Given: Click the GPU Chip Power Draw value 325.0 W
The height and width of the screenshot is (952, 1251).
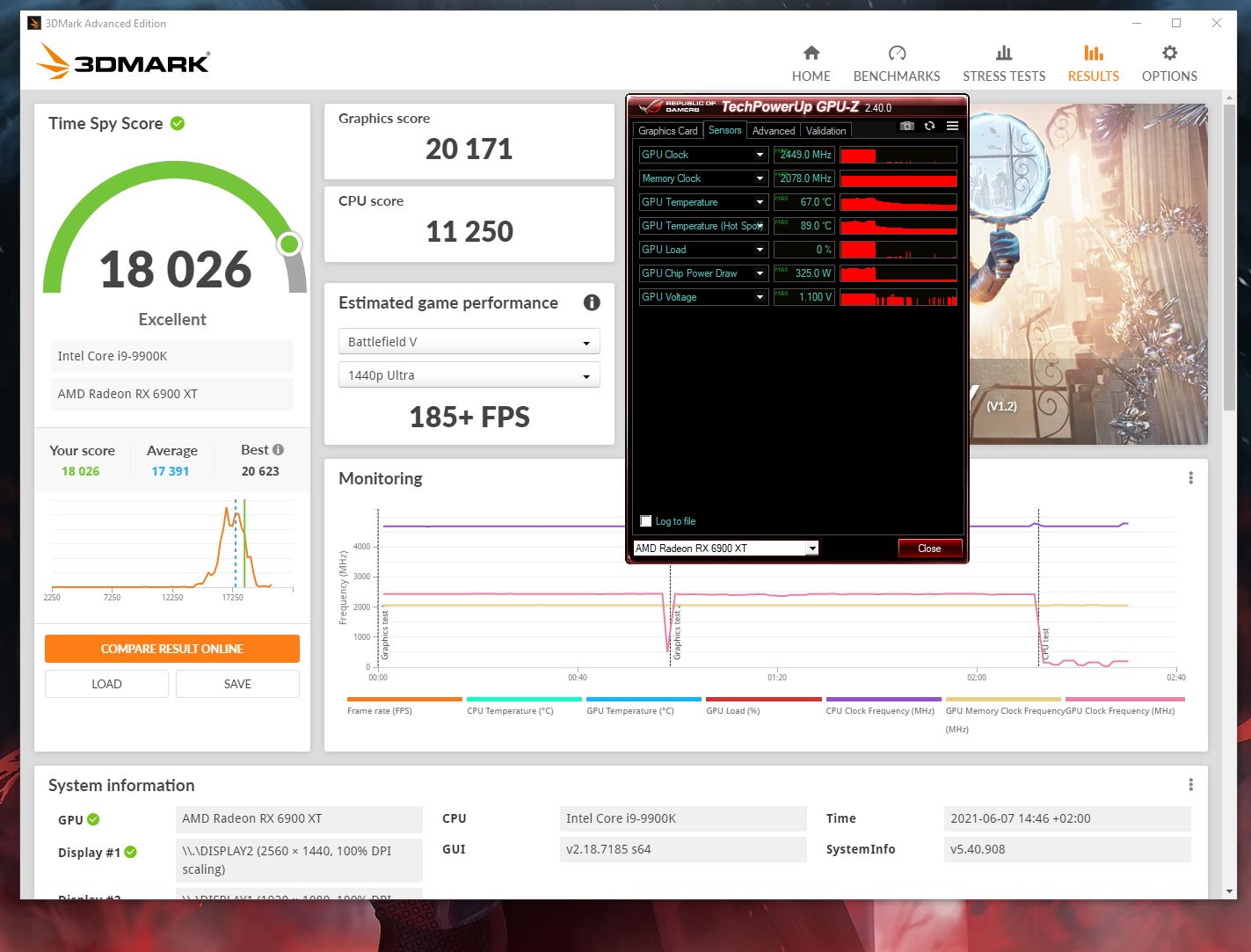Looking at the screenshot, I should (x=804, y=273).
